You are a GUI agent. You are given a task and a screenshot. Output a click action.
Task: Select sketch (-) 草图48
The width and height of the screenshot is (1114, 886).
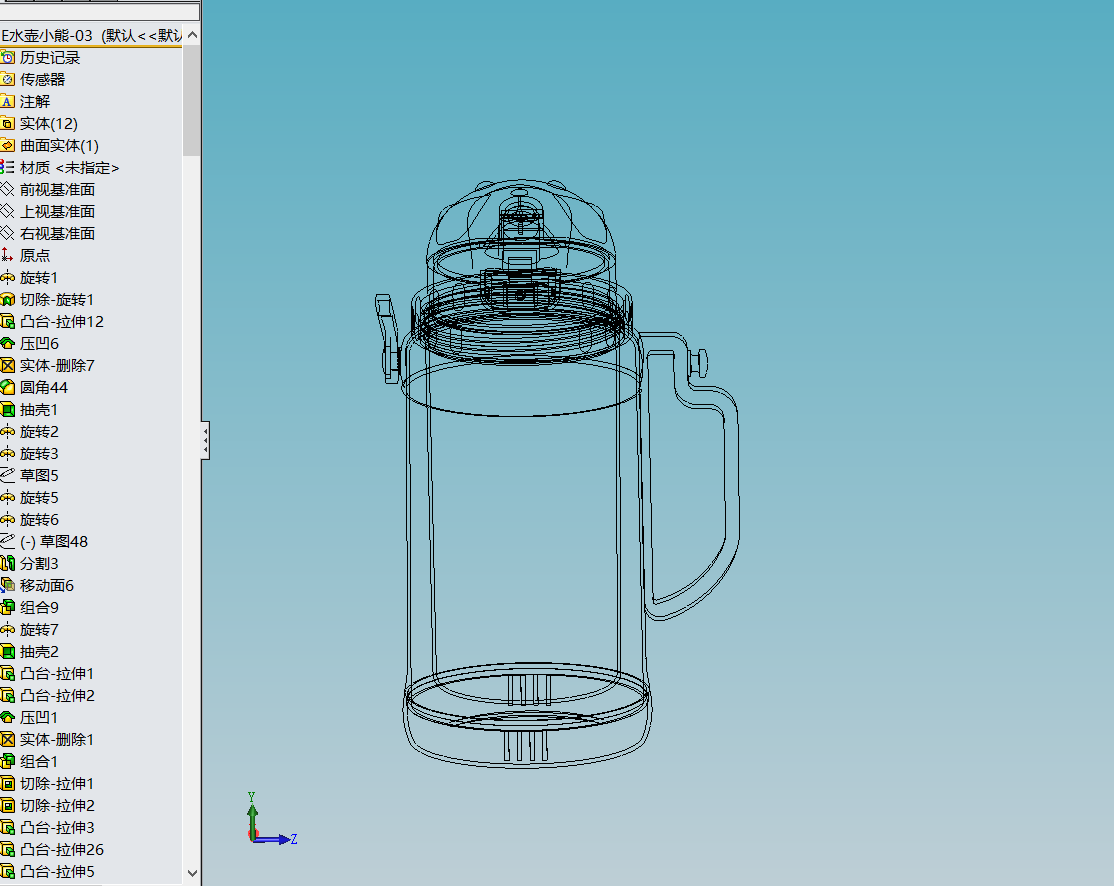click(x=54, y=542)
